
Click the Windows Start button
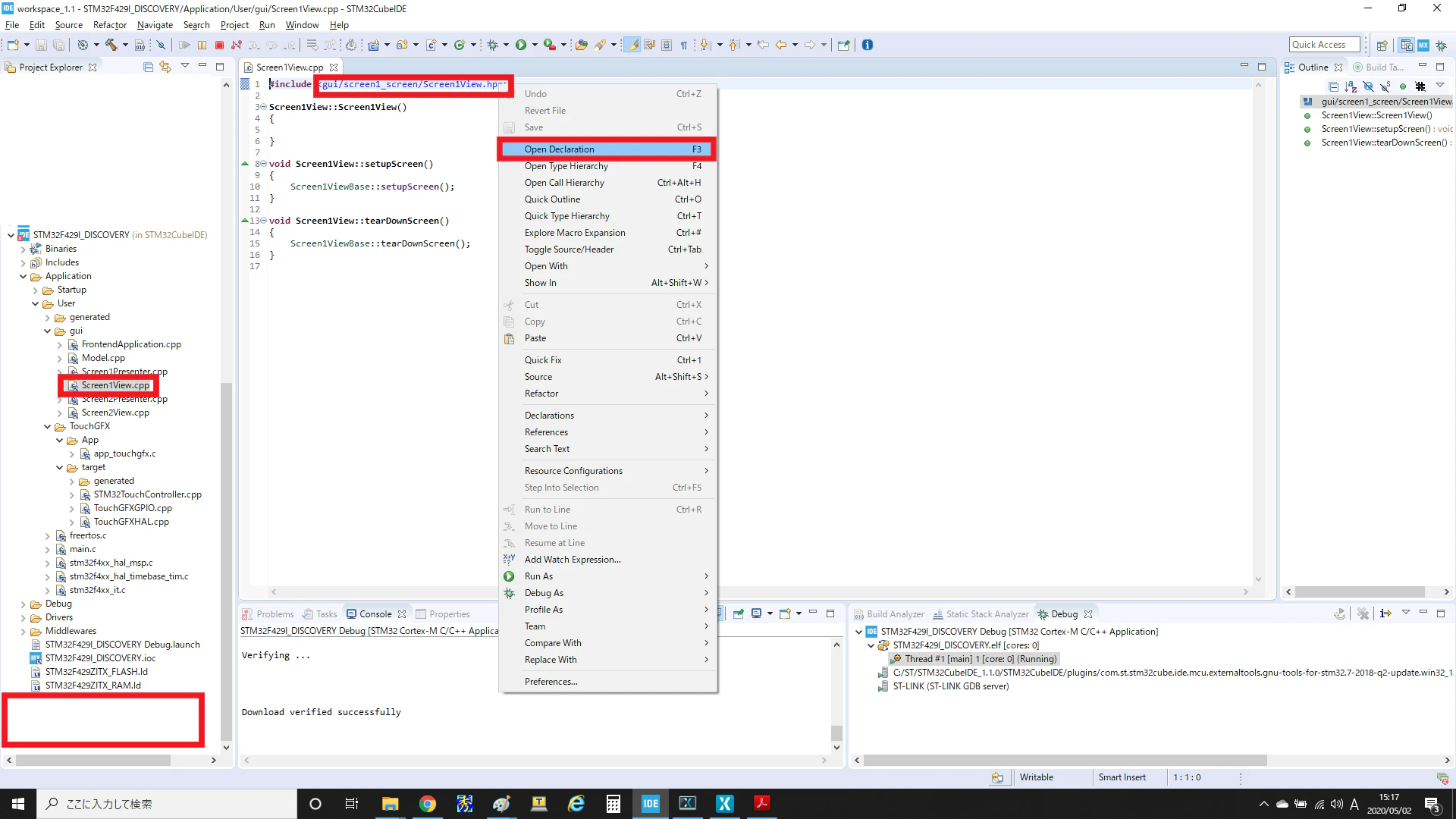(x=18, y=804)
